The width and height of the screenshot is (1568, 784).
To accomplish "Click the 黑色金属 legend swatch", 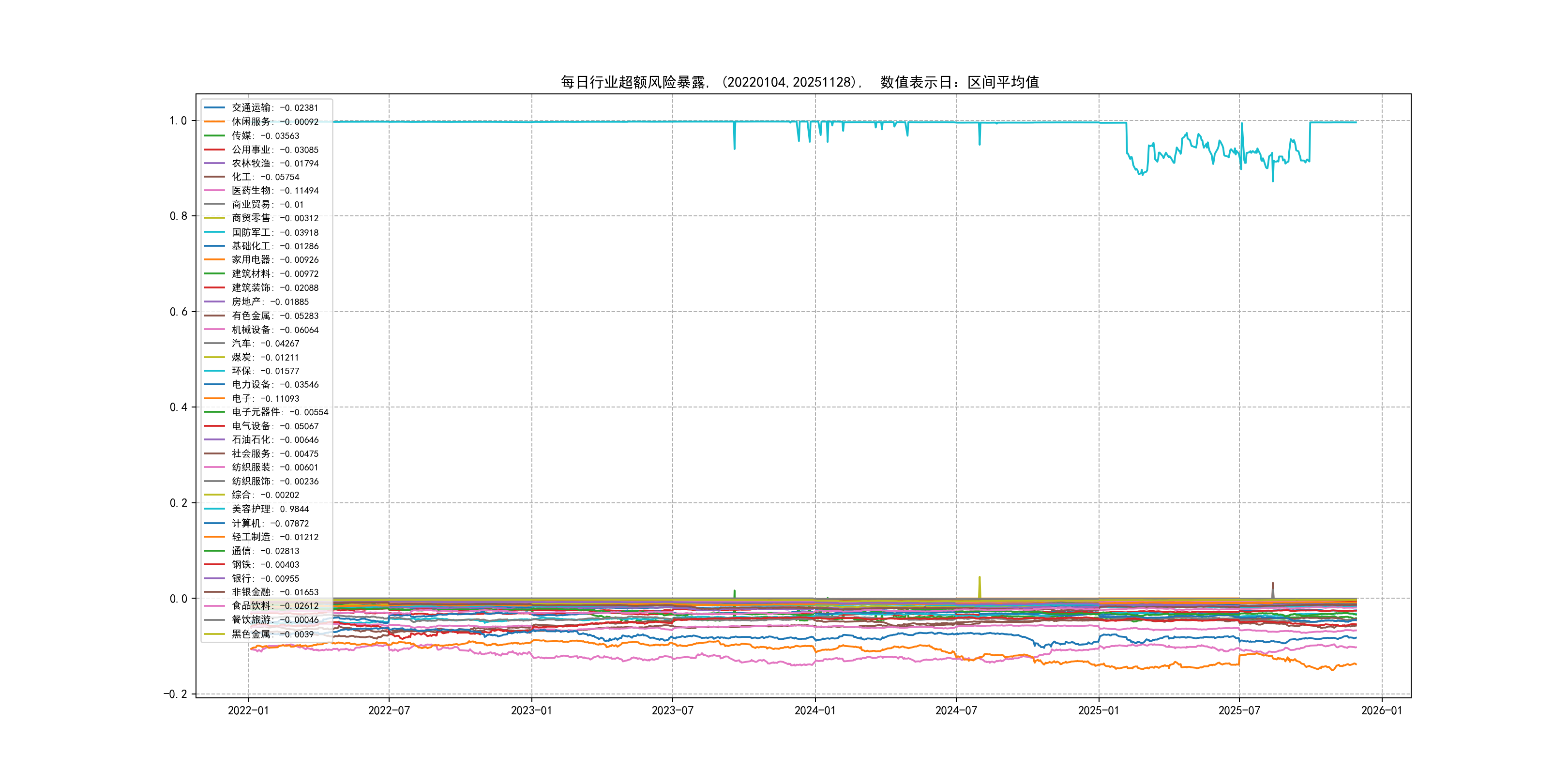I will (214, 634).
